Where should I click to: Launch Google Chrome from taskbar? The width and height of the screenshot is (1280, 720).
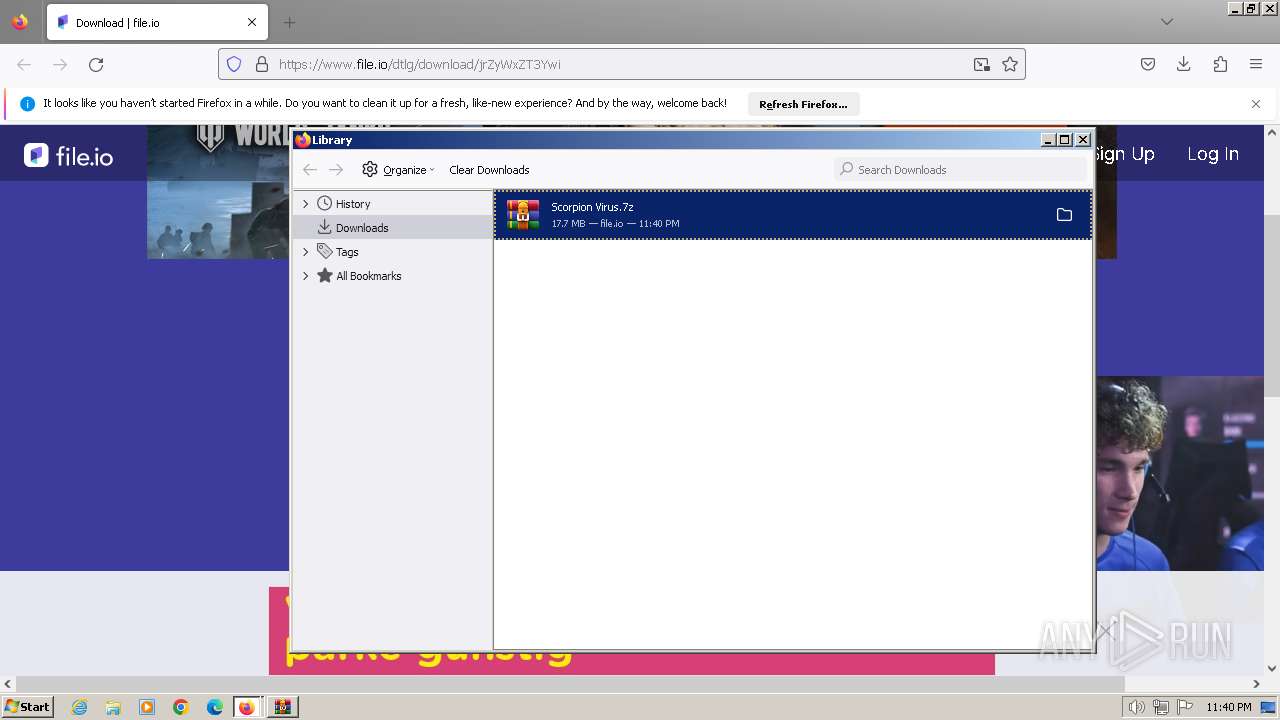(x=181, y=707)
